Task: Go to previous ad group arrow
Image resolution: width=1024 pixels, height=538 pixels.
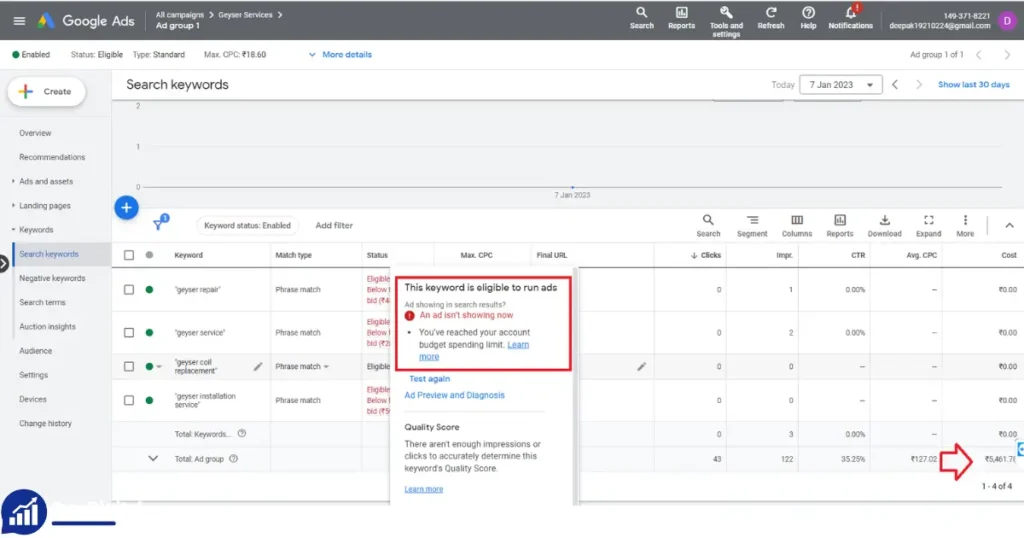Action: [979, 55]
